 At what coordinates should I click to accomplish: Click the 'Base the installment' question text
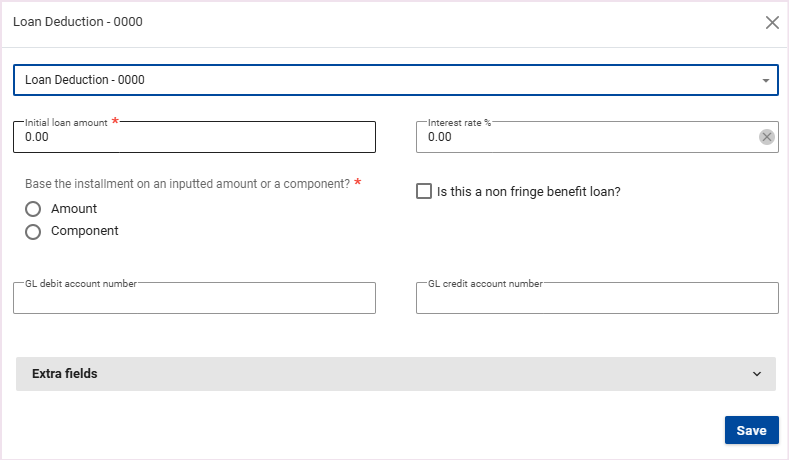coord(187,184)
